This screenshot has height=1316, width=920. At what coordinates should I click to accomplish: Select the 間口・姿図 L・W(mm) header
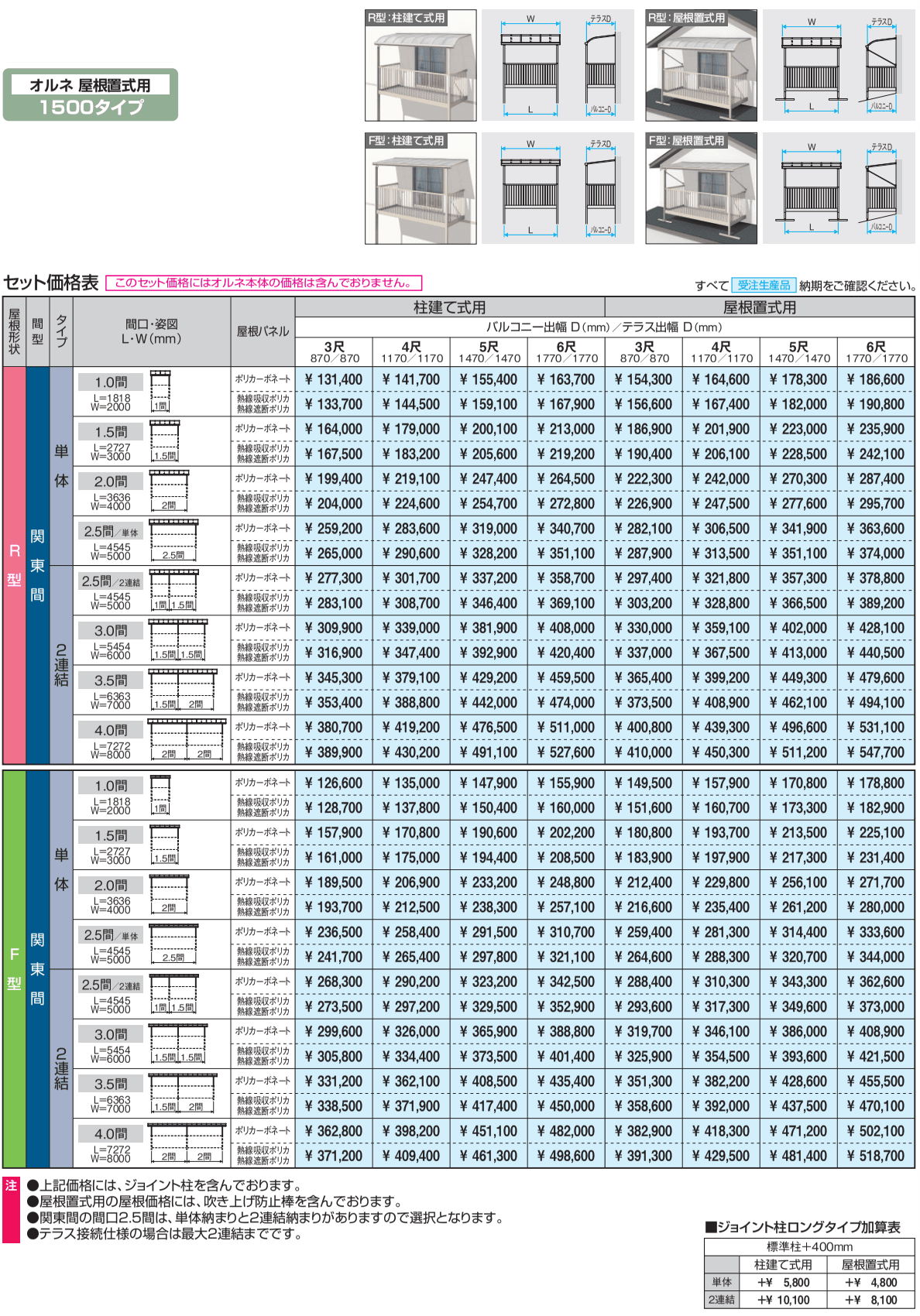pos(152,331)
